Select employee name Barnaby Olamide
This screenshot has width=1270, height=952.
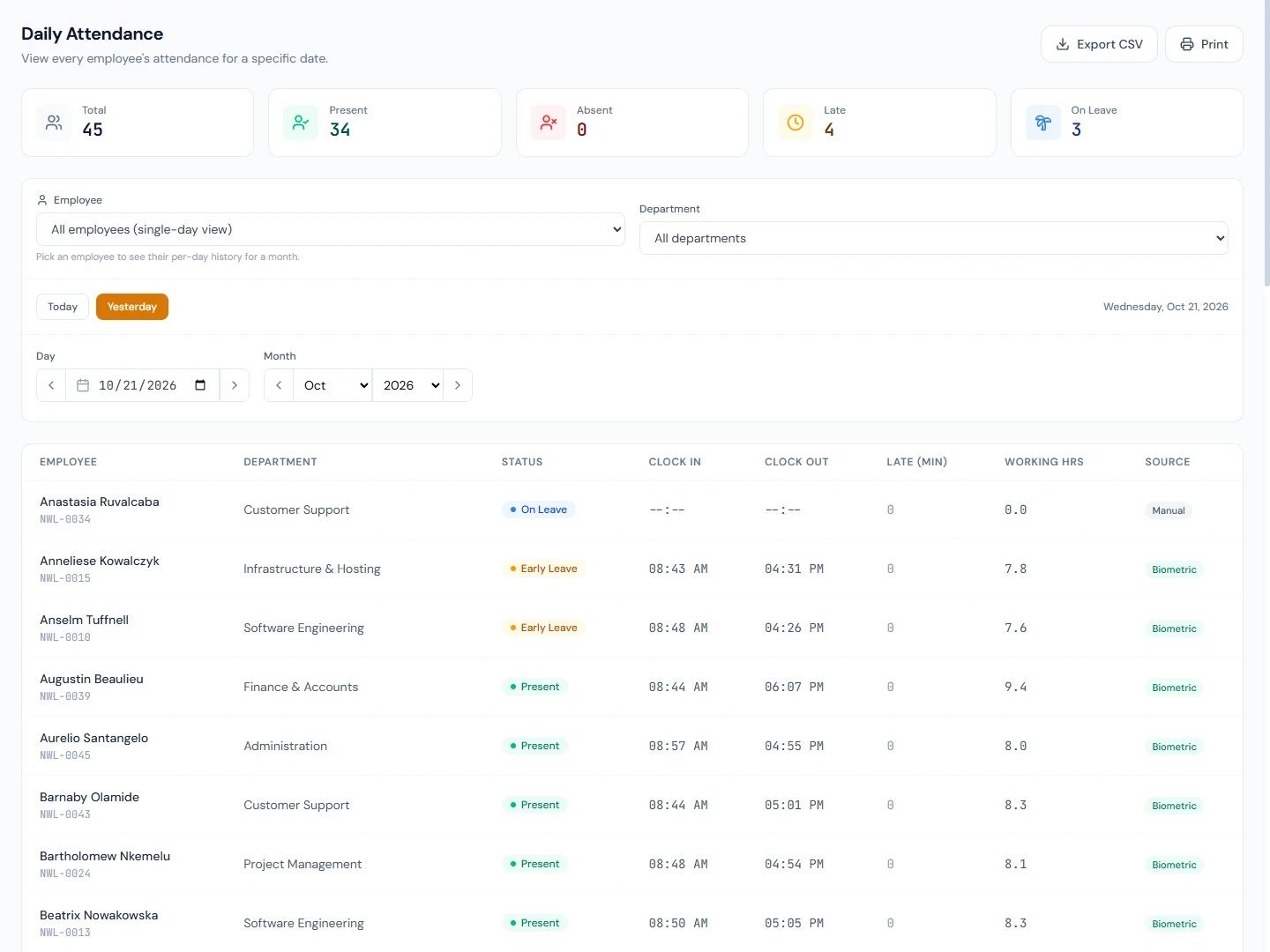click(90, 797)
